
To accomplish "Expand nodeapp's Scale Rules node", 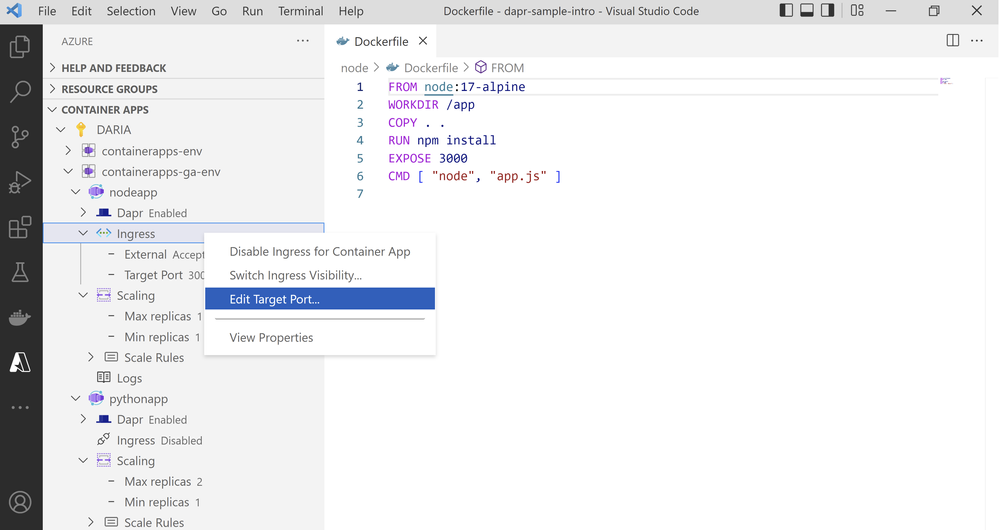I will click(x=91, y=357).
